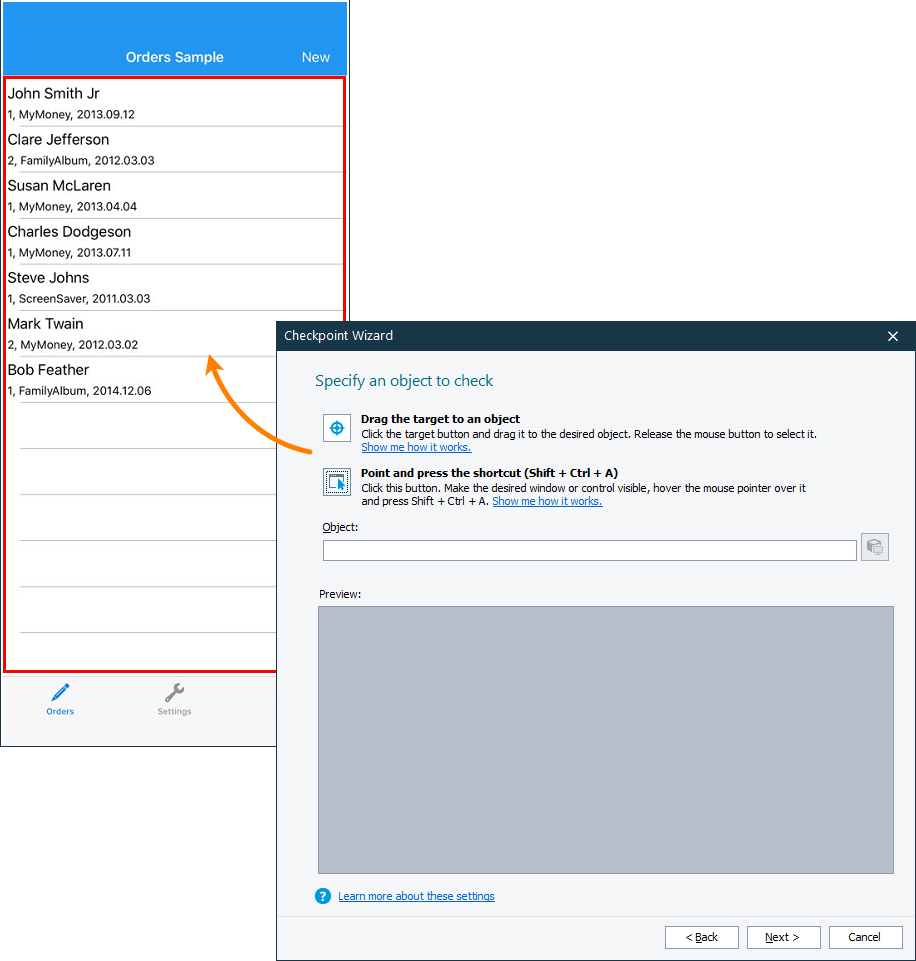Click inside the Object input field
Screen dimensions: 916x961
click(x=590, y=550)
